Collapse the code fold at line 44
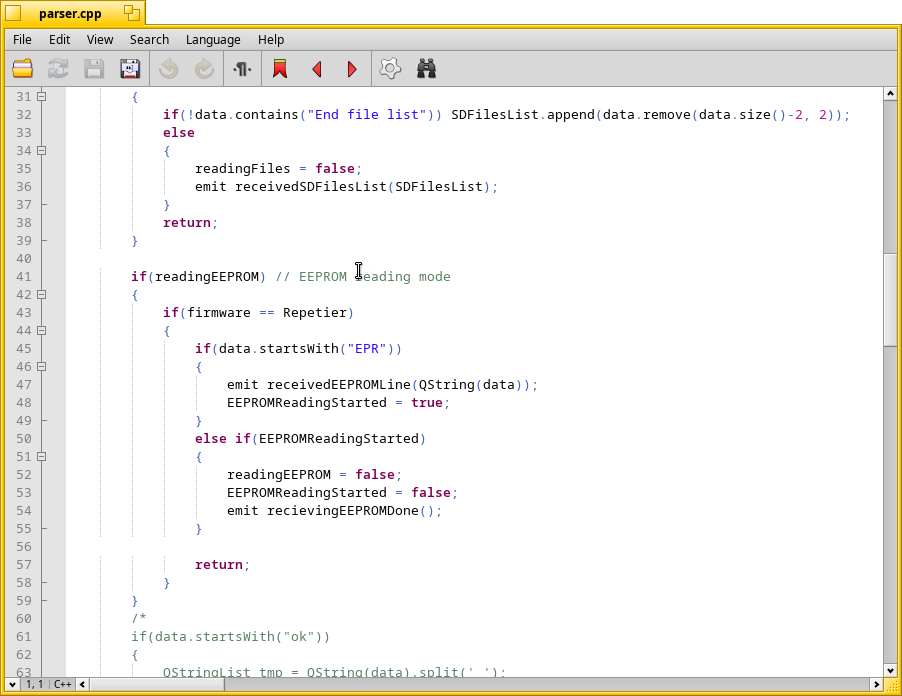This screenshot has height=696, width=902. click(41, 331)
